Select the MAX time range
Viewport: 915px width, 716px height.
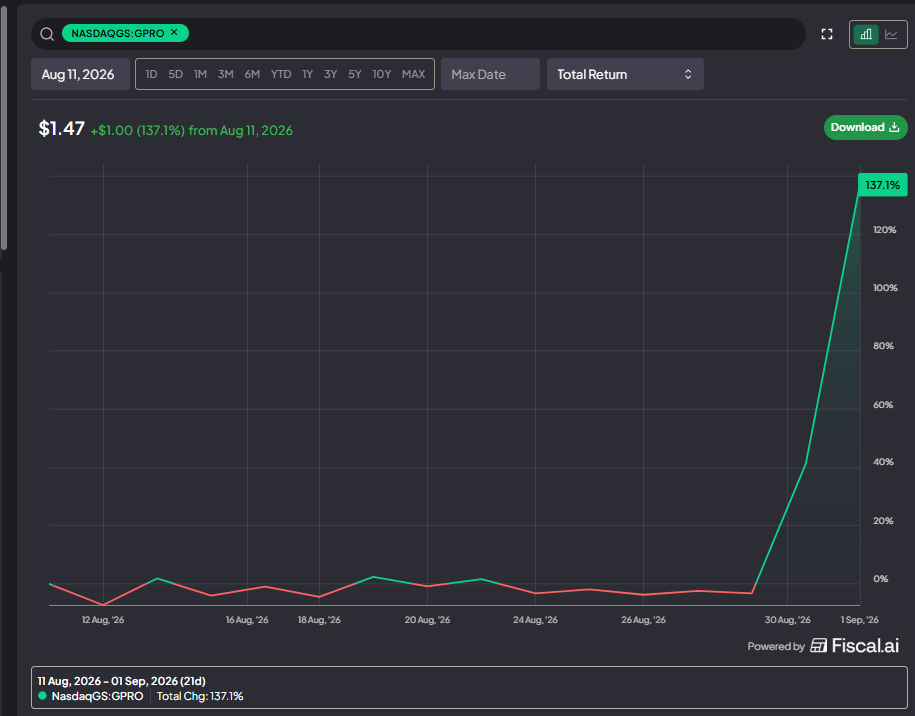coord(413,74)
